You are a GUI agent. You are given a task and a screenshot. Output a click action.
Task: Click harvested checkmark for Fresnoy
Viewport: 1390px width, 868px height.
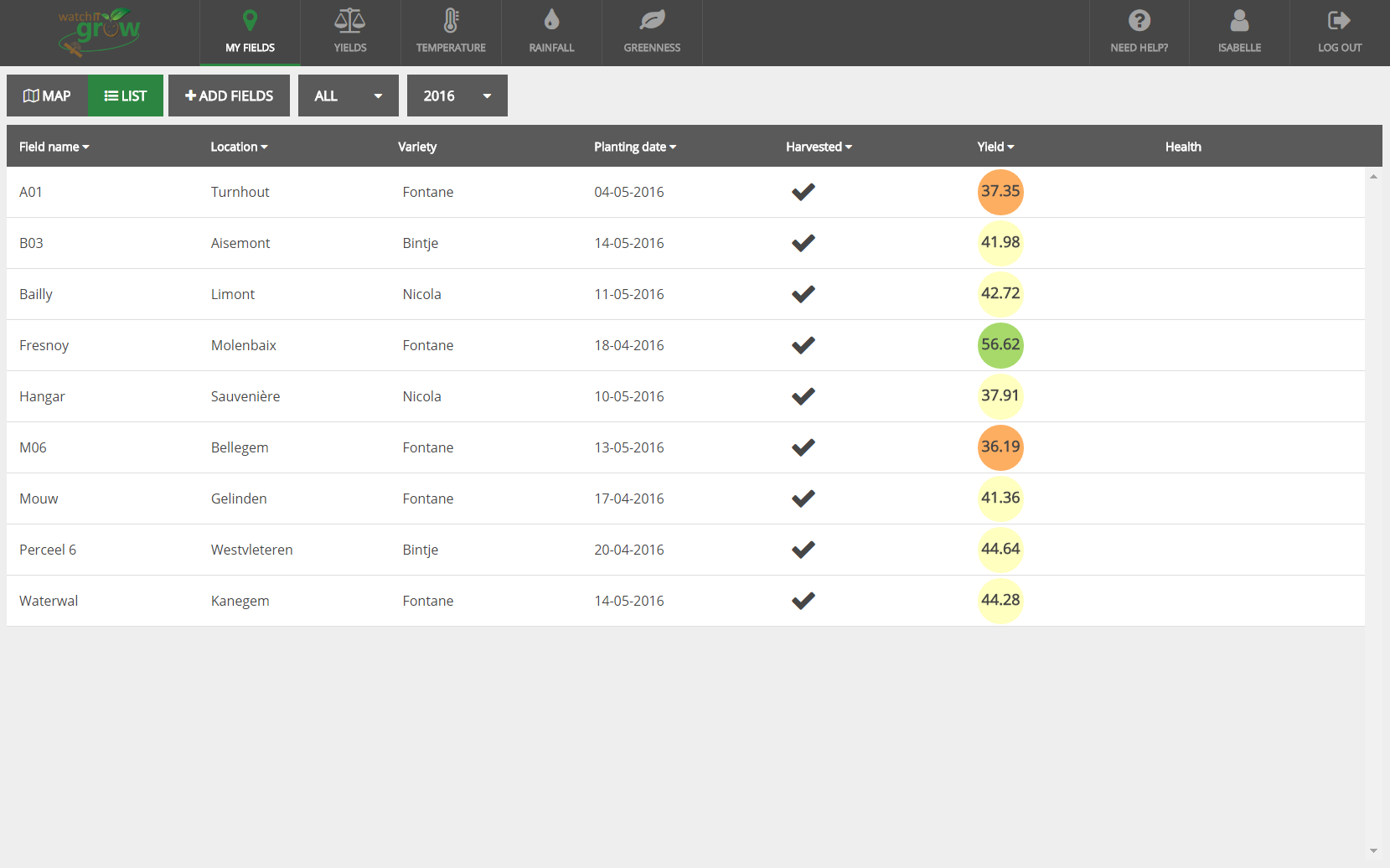pos(804,345)
